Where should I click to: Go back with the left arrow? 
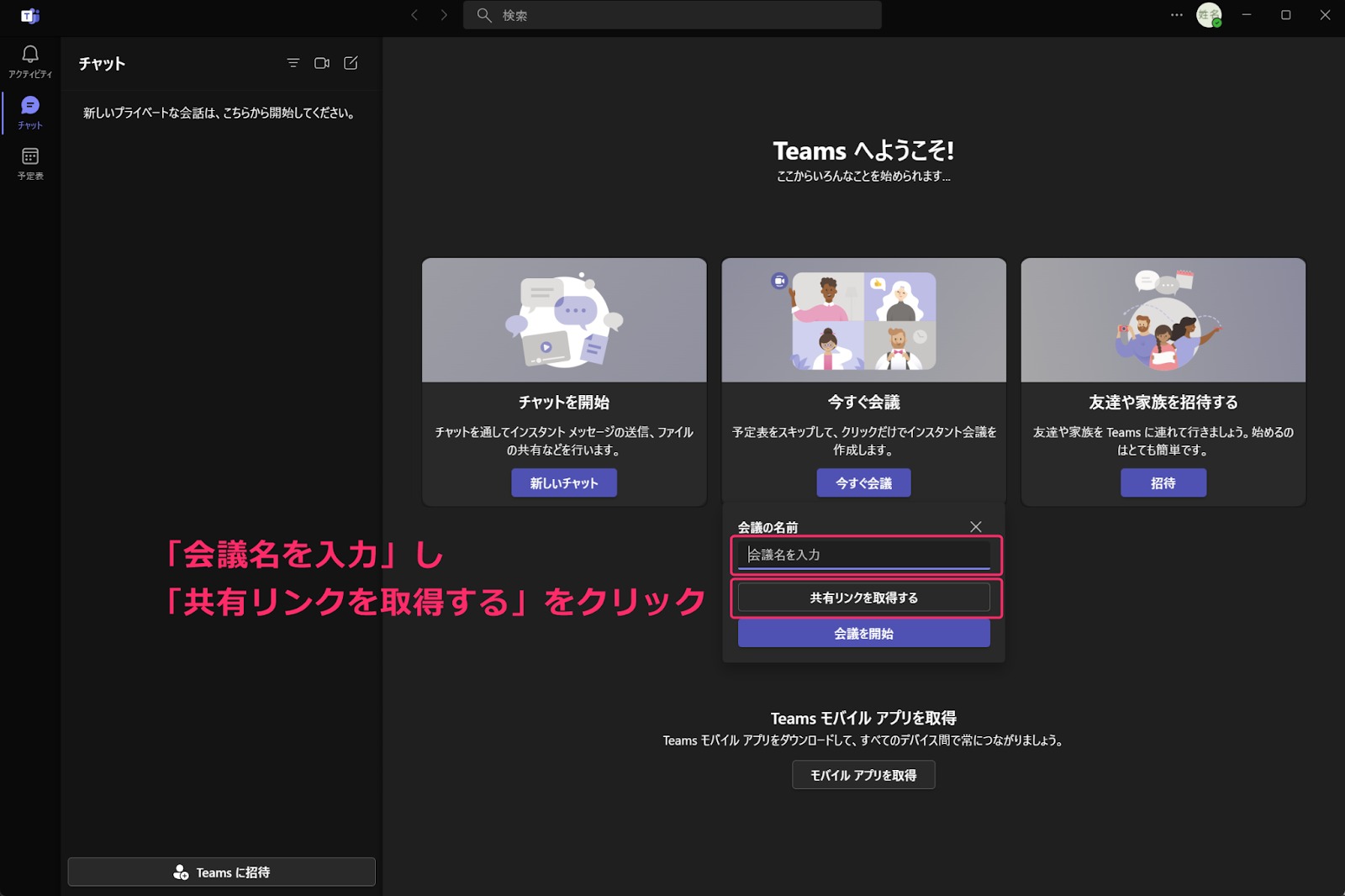(x=414, y=15)
